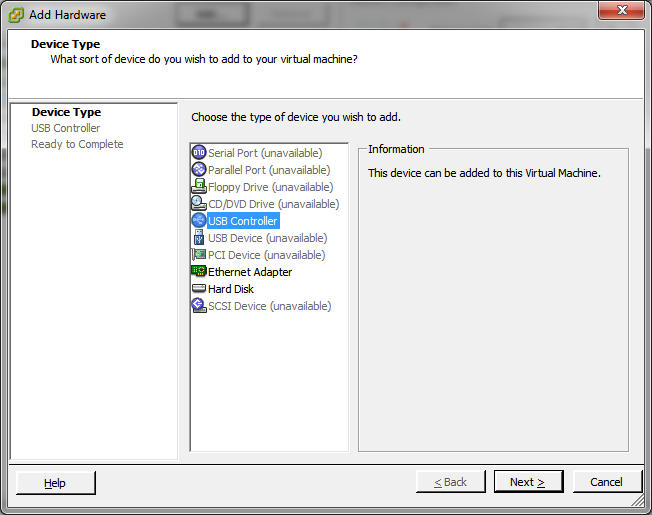Screen dimensions: 652x515
Task: Click the USB Controller icon
Action: pos(198,221)
